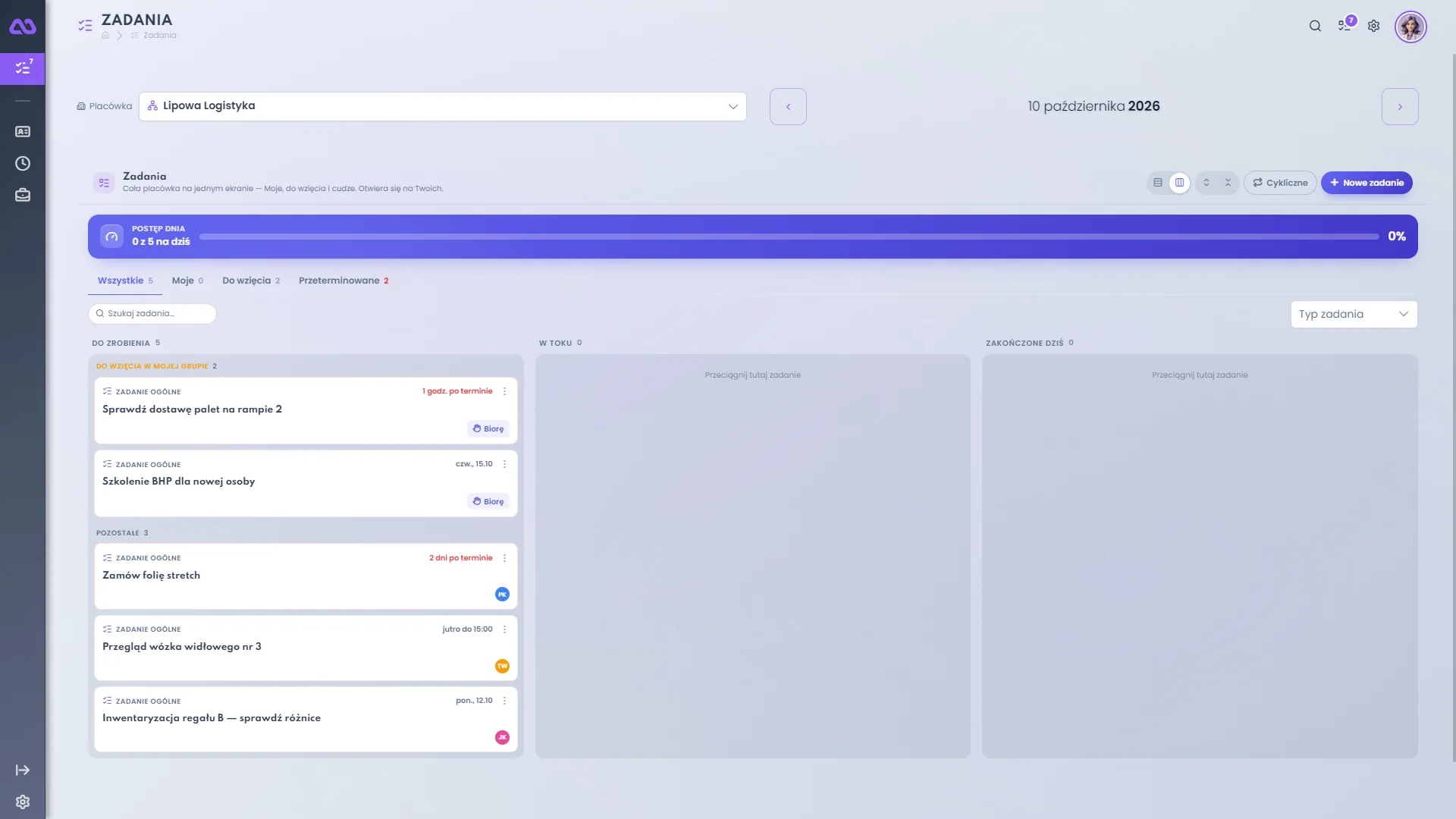Select the Przeterminowane tab
The image size is (1456, 819).
click(344, 281)
